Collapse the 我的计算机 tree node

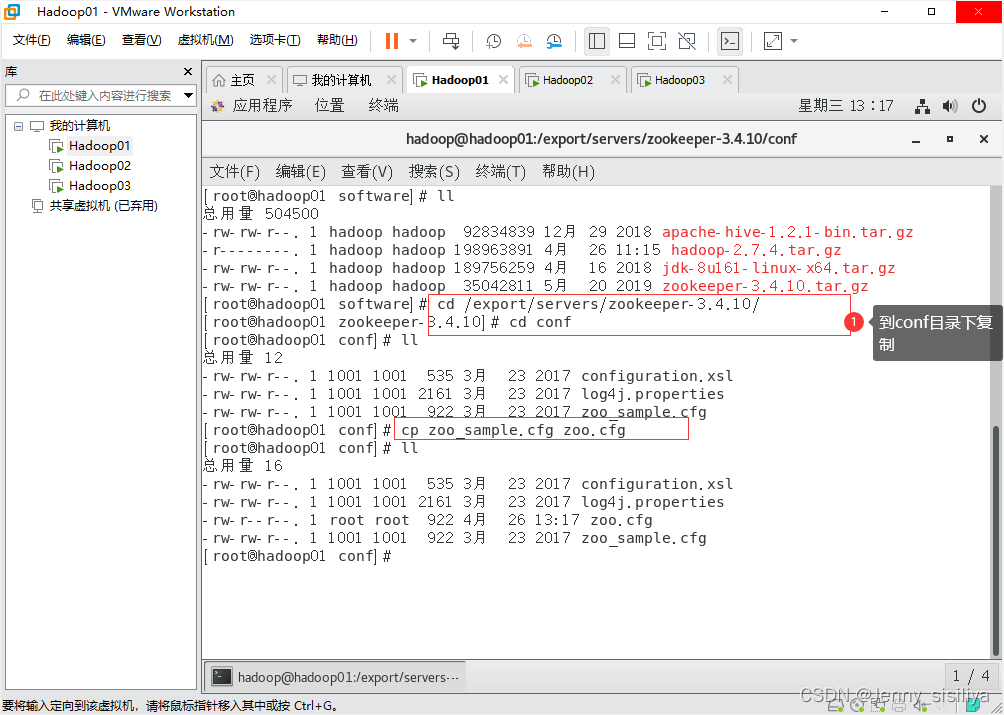19,126
